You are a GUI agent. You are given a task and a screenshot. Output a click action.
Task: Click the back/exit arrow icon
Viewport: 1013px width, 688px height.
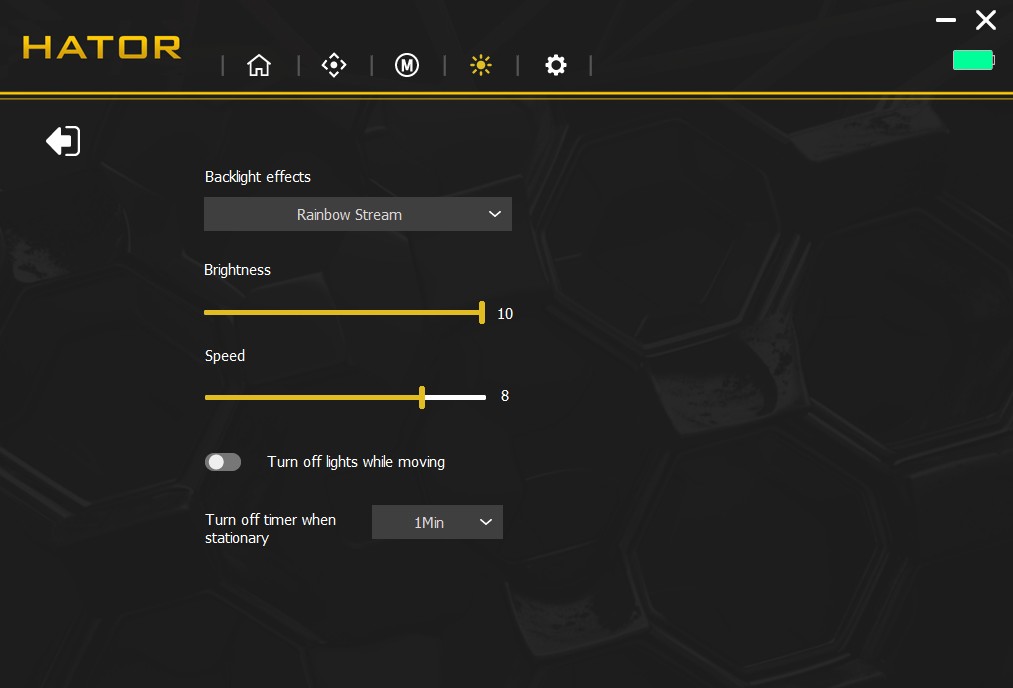63,141
